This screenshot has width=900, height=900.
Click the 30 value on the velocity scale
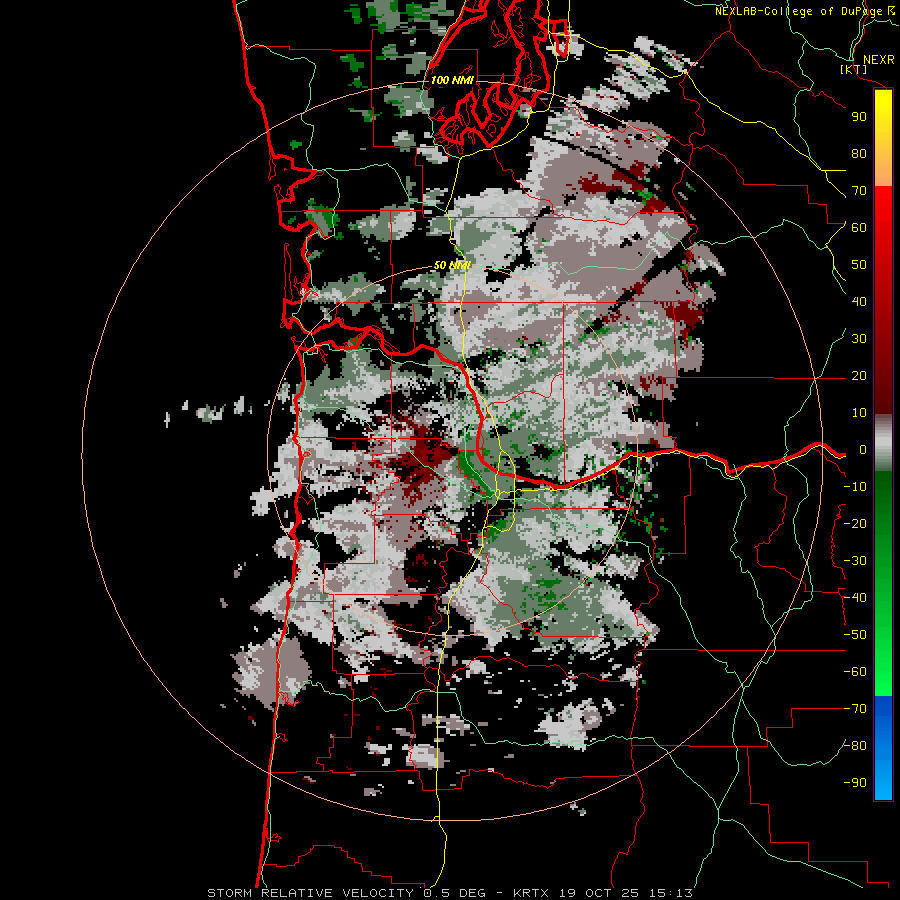pyautogui.click(x=859, y=339)
